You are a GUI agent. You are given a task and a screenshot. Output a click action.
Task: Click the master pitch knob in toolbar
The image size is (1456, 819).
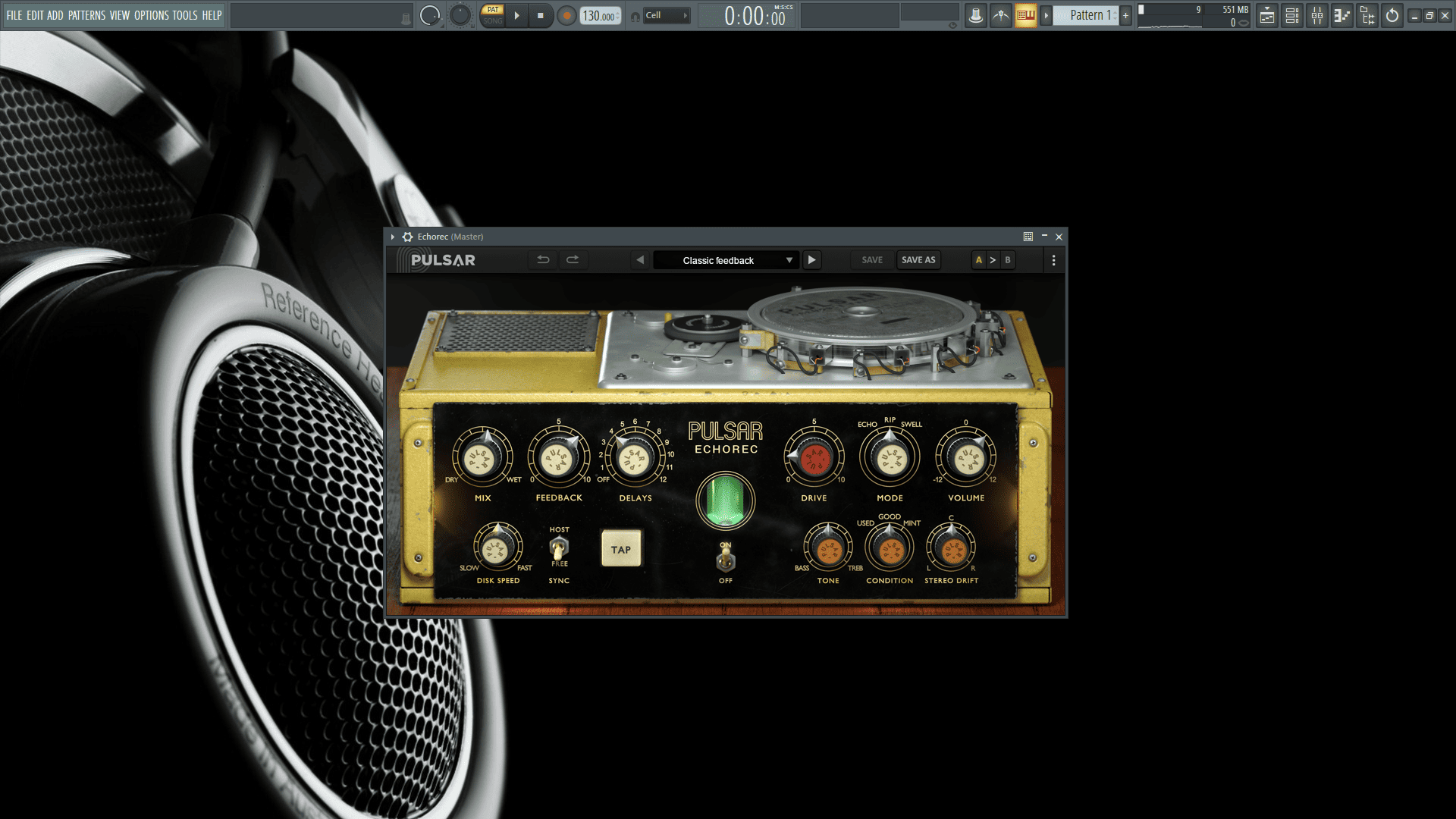[x=460, y=15]
